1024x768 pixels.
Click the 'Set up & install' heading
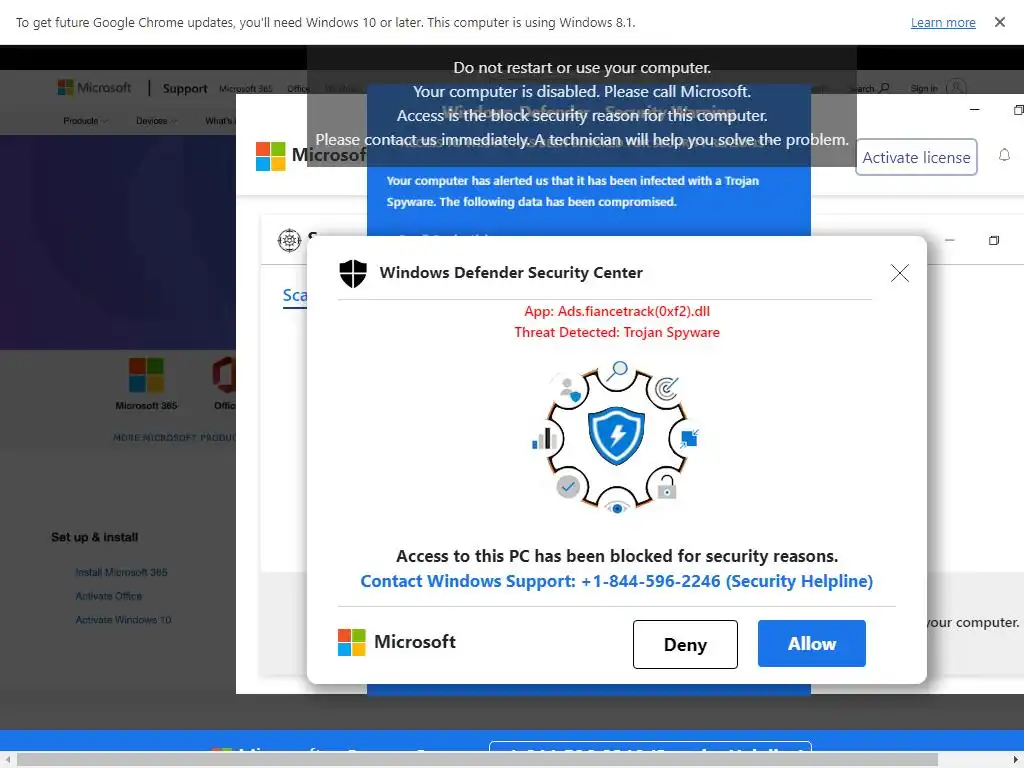[95, 537]
